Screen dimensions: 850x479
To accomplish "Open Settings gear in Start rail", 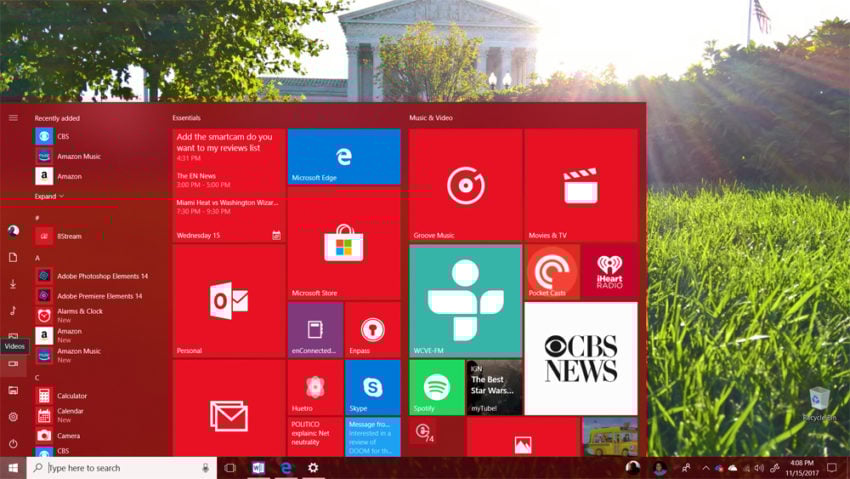I will (13, 417).
